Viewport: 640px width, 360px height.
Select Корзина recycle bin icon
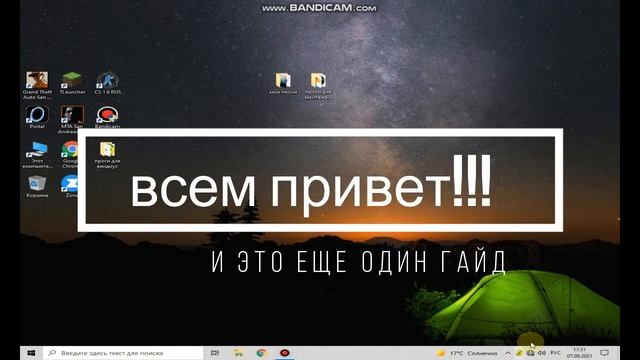(x=37, y=187)
